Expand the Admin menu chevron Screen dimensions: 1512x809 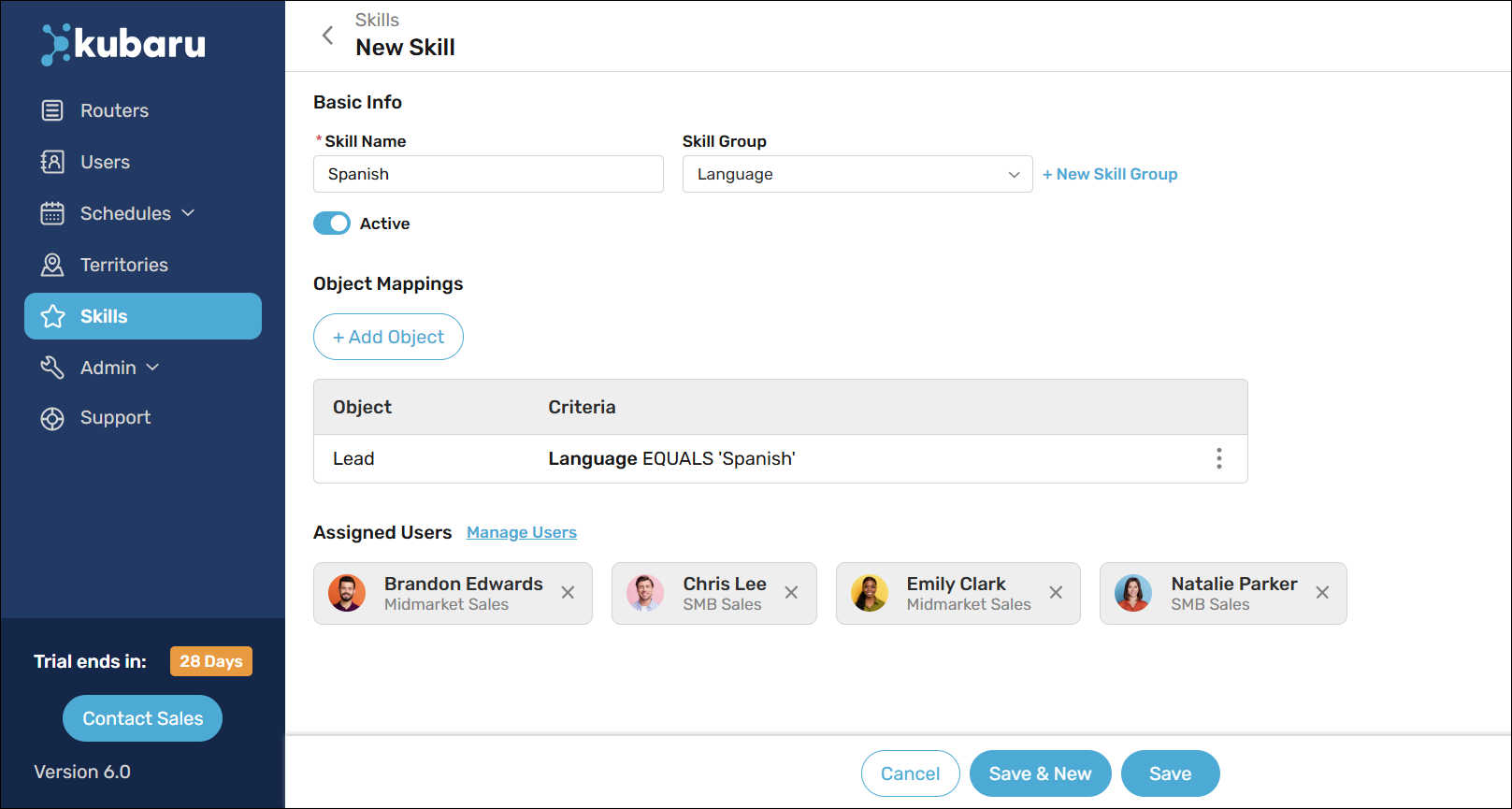click(154, 367)
